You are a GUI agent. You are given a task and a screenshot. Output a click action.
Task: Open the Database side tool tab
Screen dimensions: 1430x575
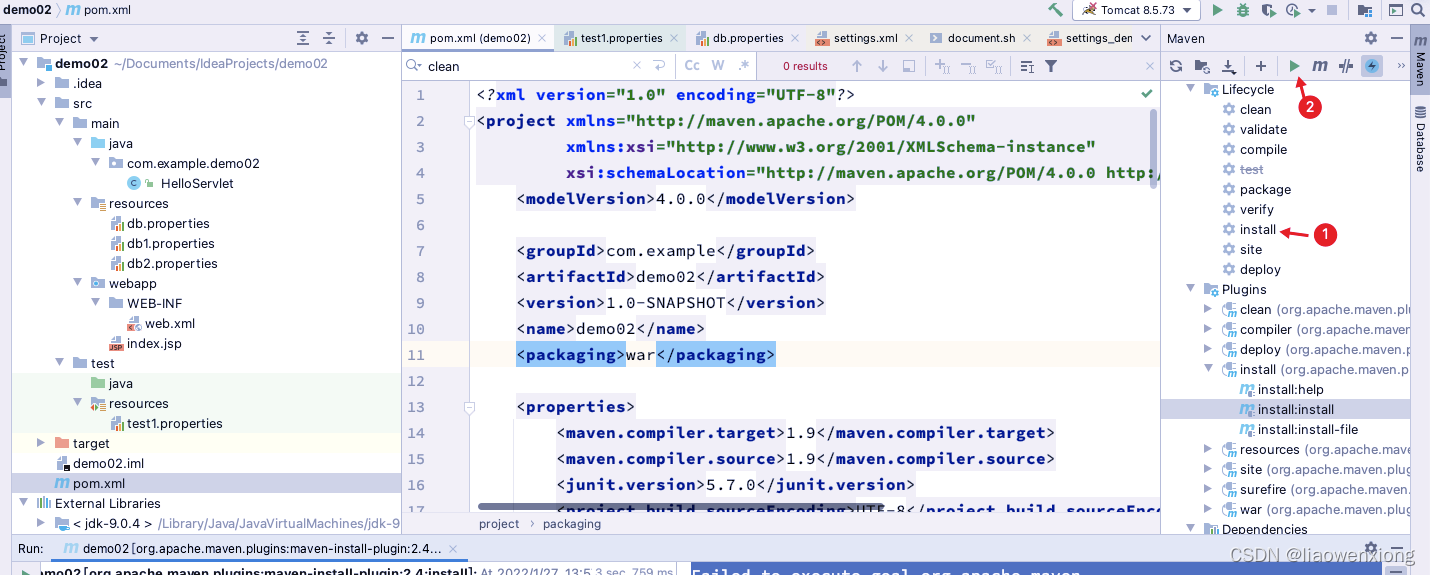tap(1419, 140)
